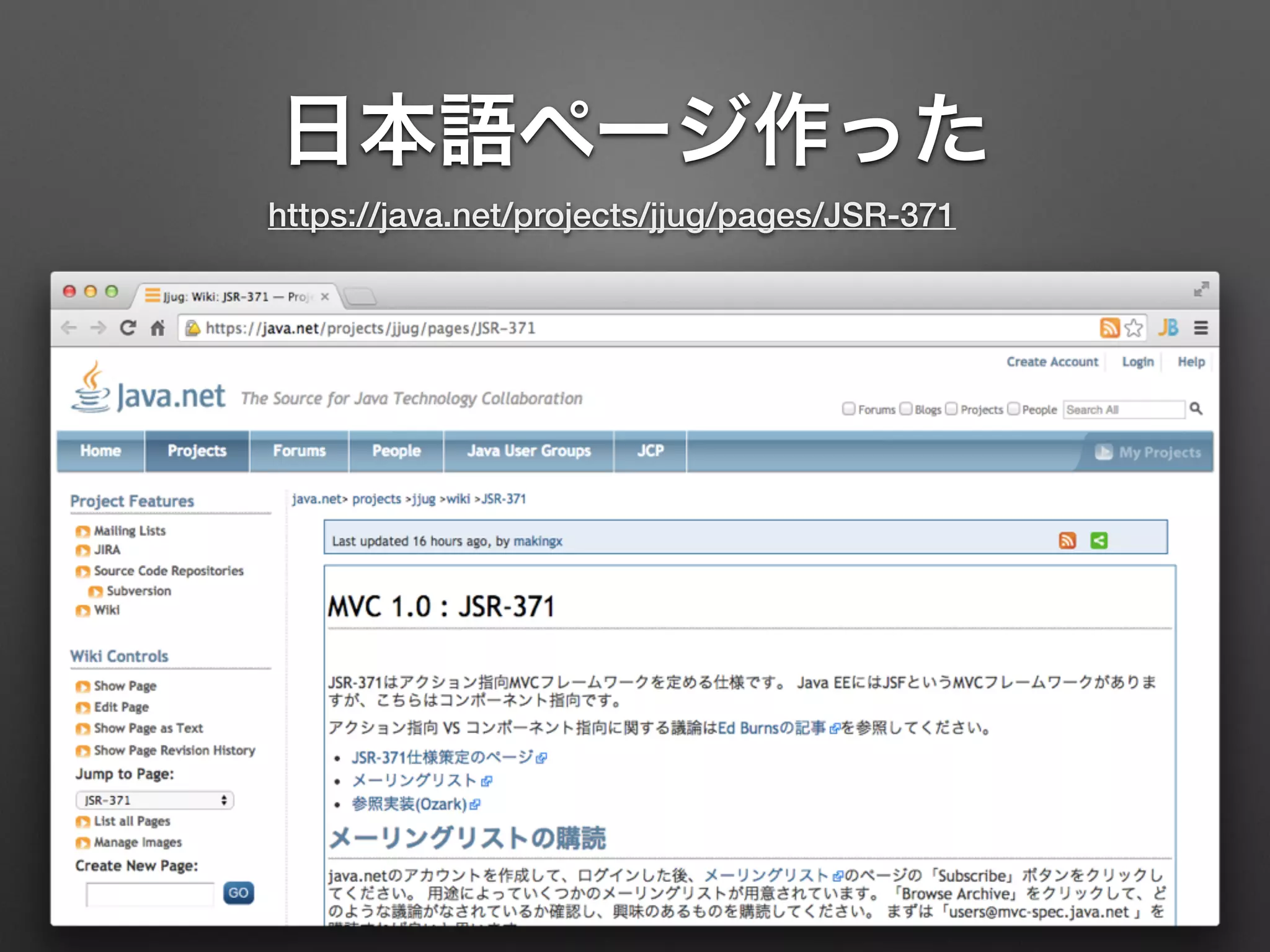Click the My Projects folder icon
Viewport: 1270px width, 952px height.
(x=1104, y=452)
